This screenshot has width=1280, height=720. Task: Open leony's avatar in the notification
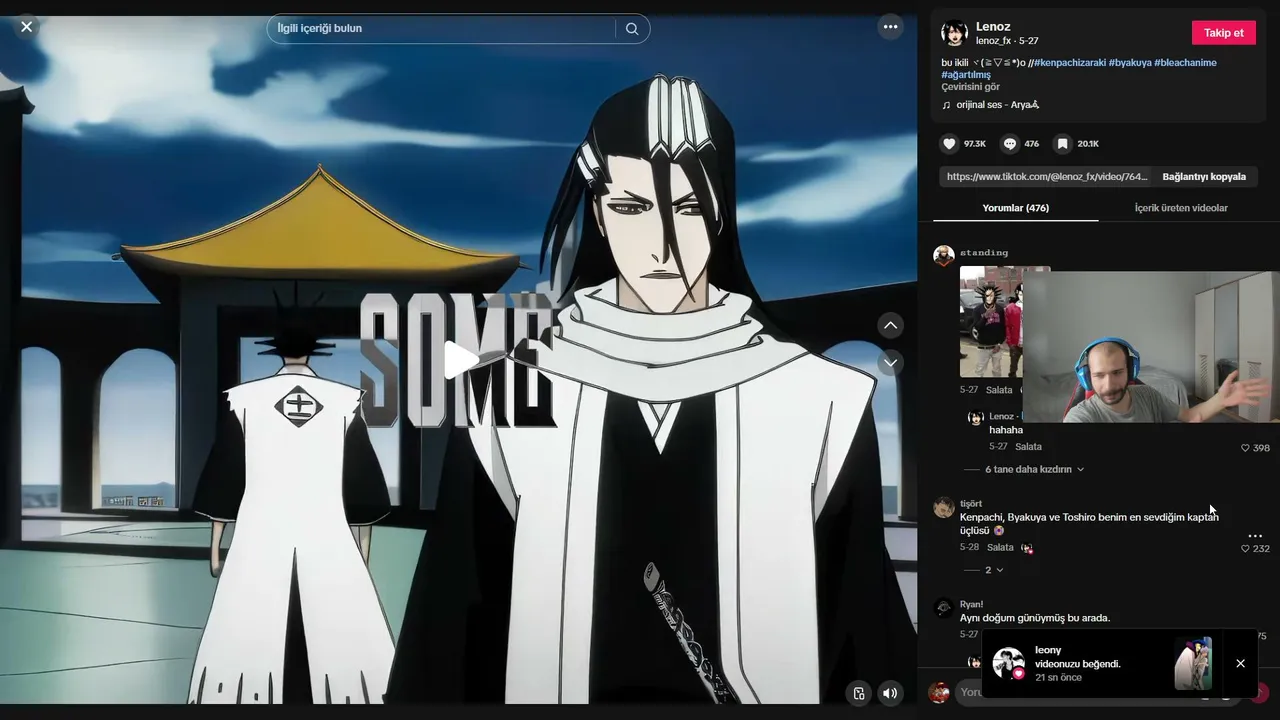coord(1008,663)
